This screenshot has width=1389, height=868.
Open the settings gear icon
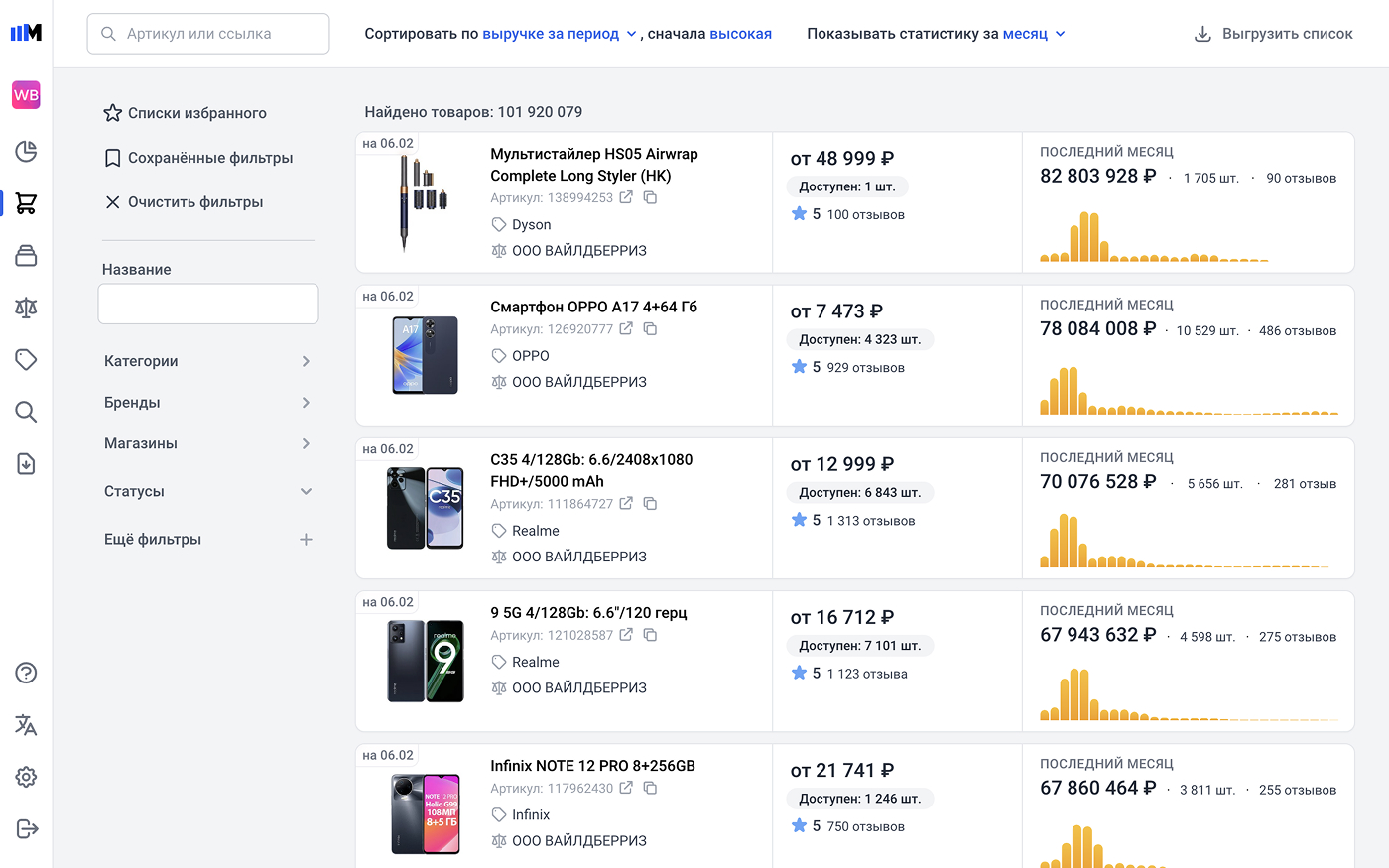pyautogui.click(x=26, y=777)
